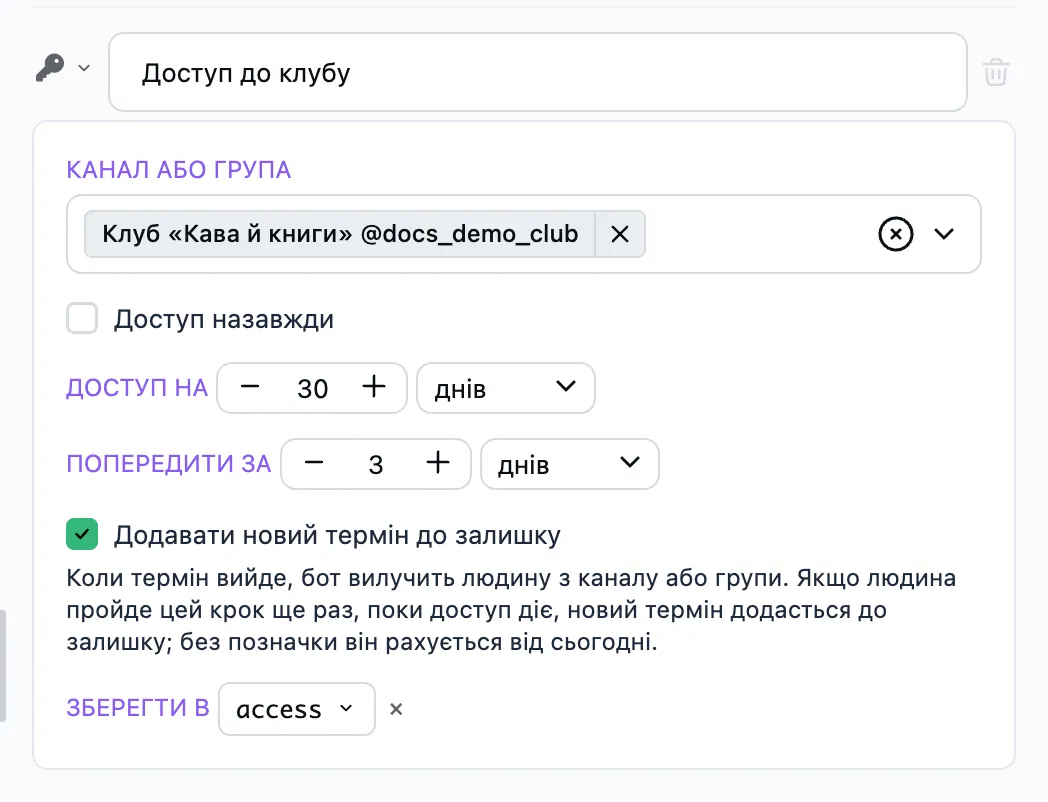Viewport: 1048px width, 802px height.
Task: Uncheck "Додавати новий термін до залишку"
Action: 82,534
